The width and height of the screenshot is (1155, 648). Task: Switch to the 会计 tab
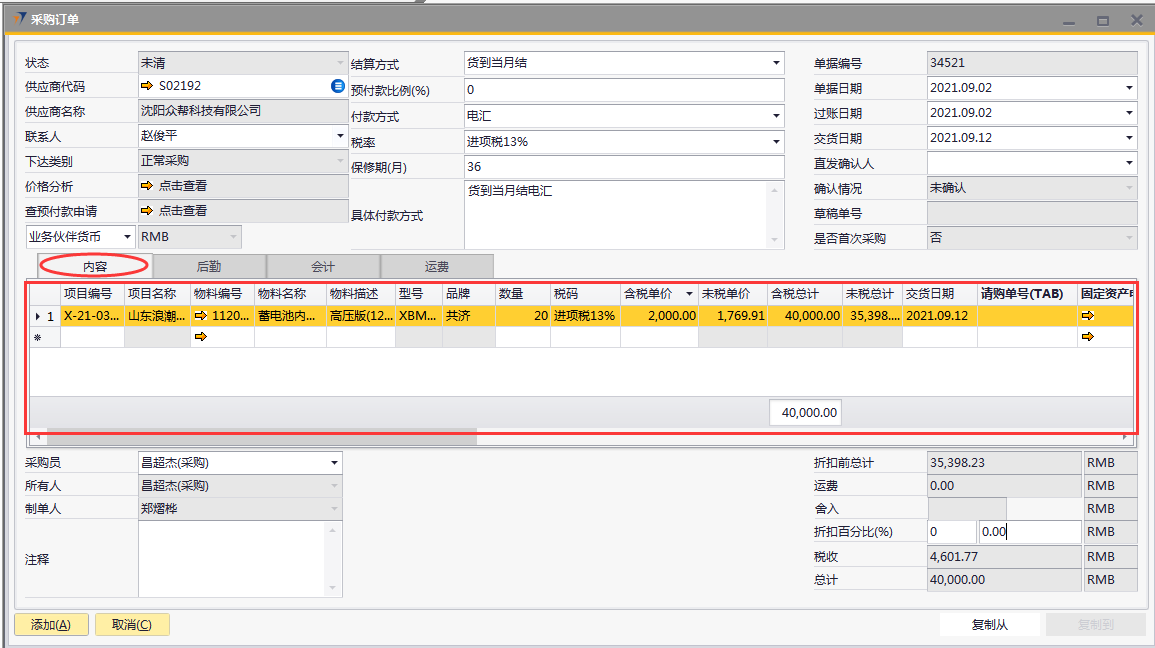click(x=323, y=266)
